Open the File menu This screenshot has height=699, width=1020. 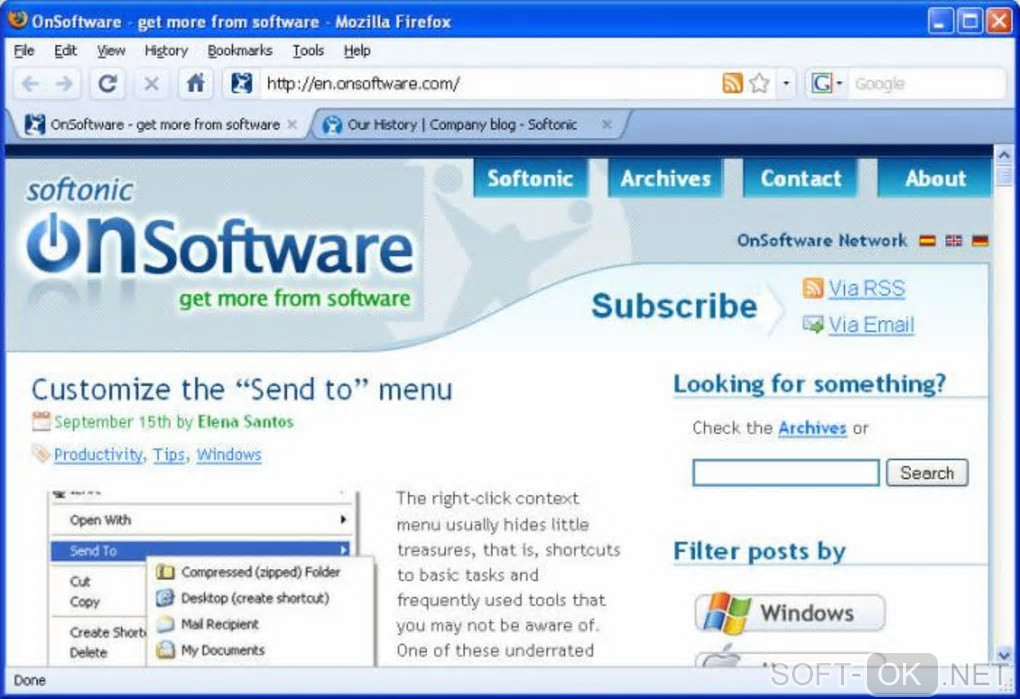[x=23, y=51]
